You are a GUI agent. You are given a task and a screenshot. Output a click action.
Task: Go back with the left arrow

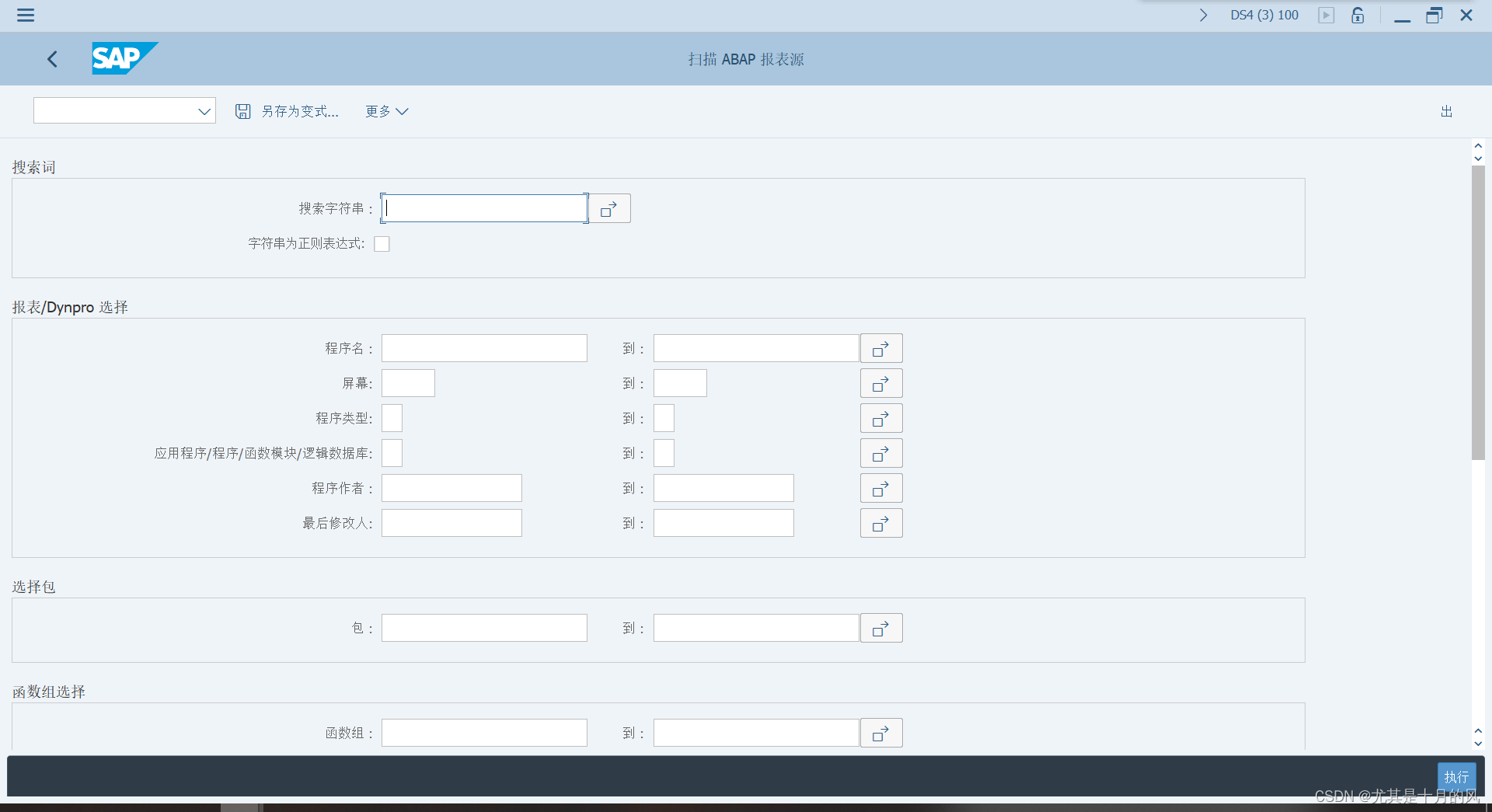tap(52, 59)
